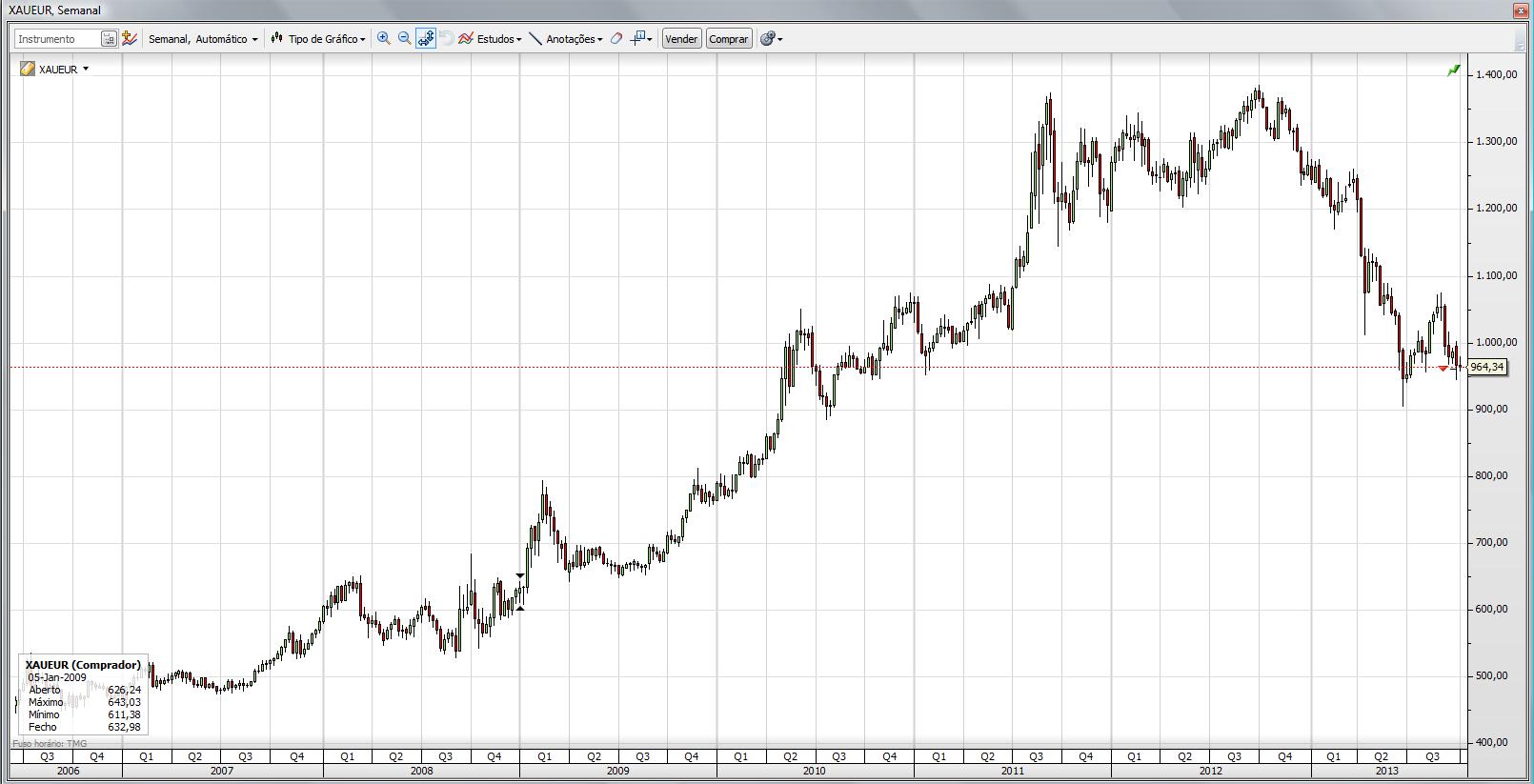Click the Comprar button

pos(729,39)
